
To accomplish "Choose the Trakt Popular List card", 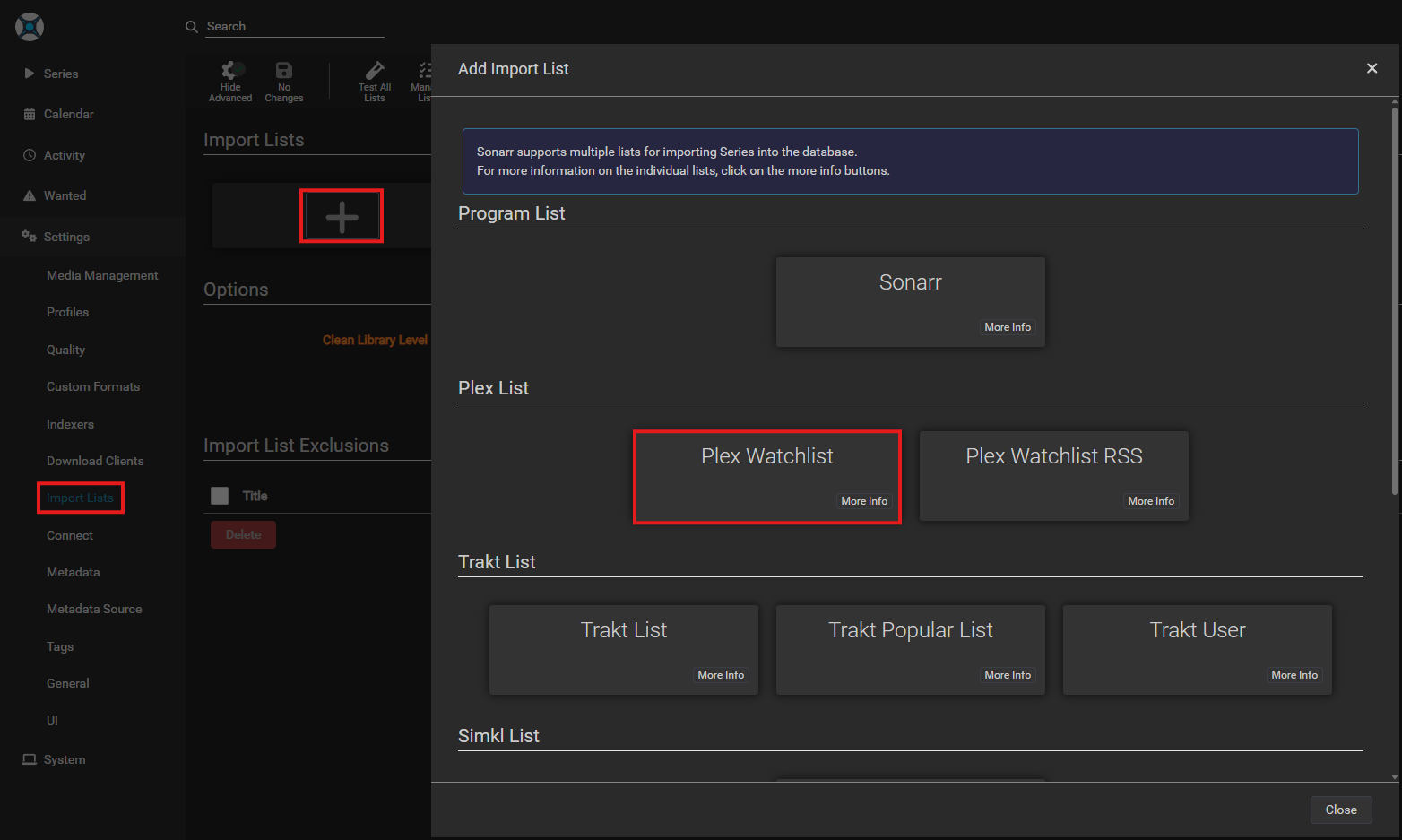I will [x=911, y=650].
